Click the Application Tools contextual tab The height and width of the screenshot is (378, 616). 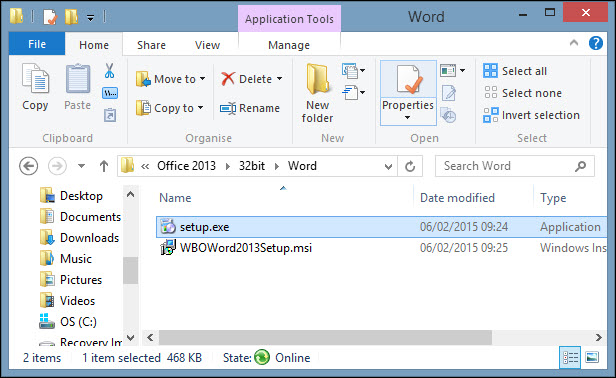(289, 19)
